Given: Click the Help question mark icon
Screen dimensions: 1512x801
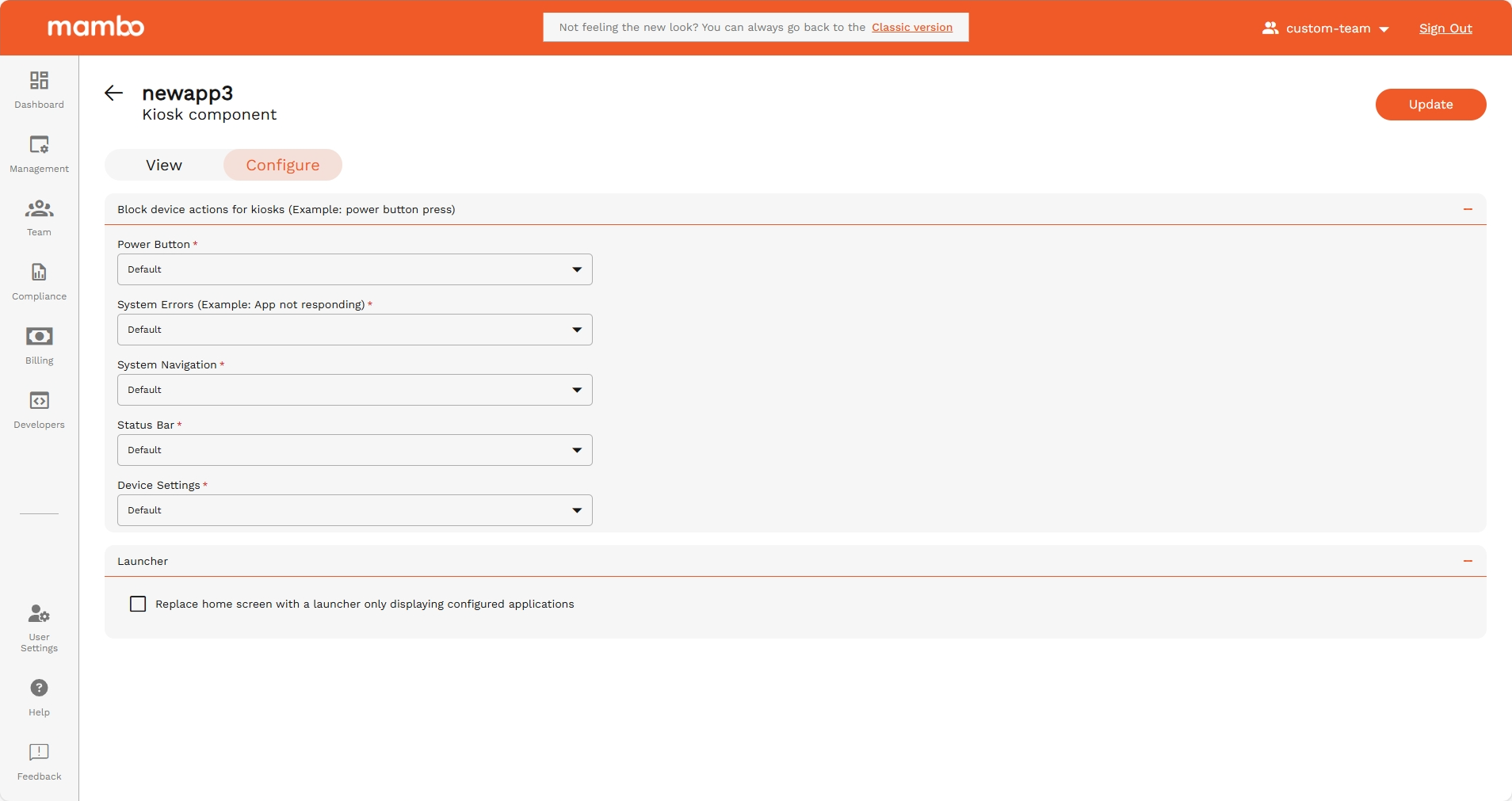Looking at the screenshot, I should point(39,688).
